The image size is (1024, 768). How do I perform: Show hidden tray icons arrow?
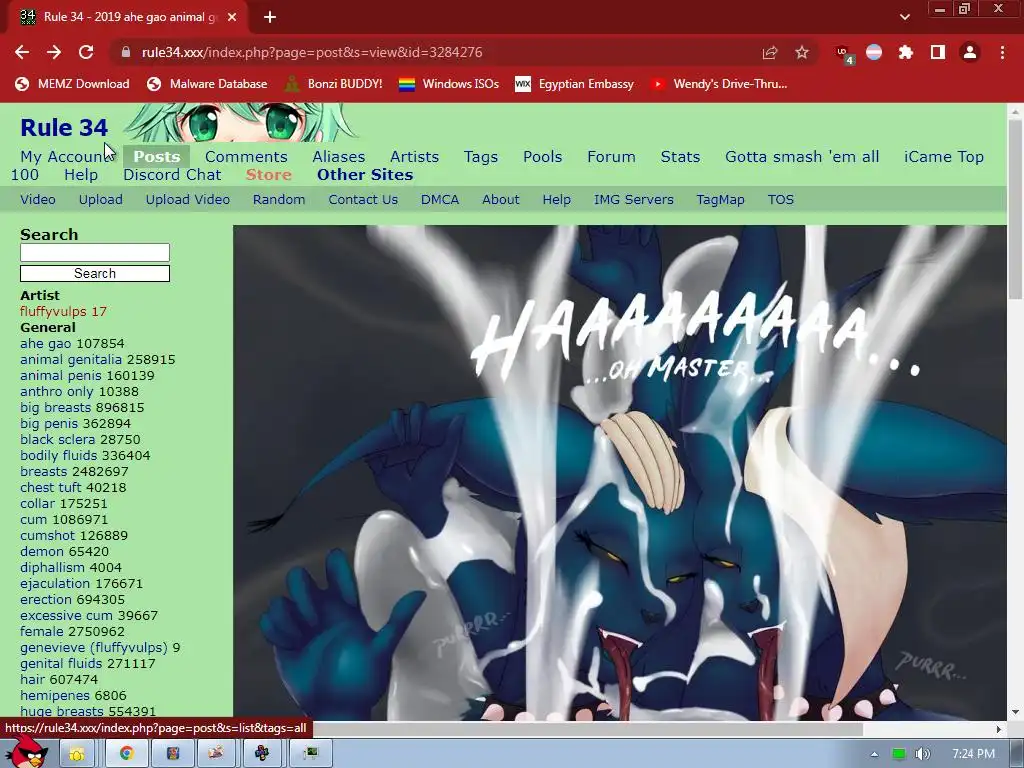874,754
